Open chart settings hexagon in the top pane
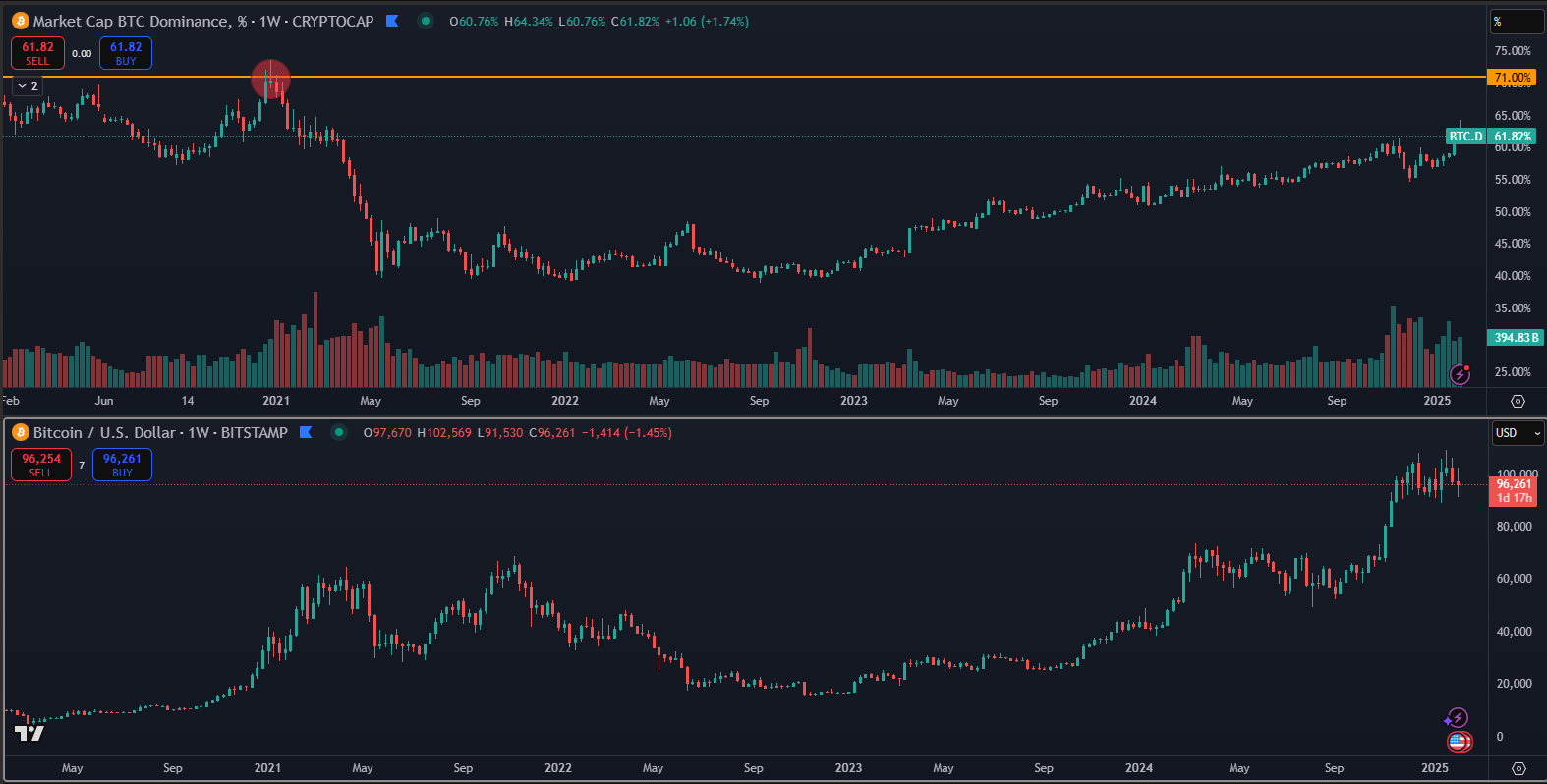 click(1518, 401)
